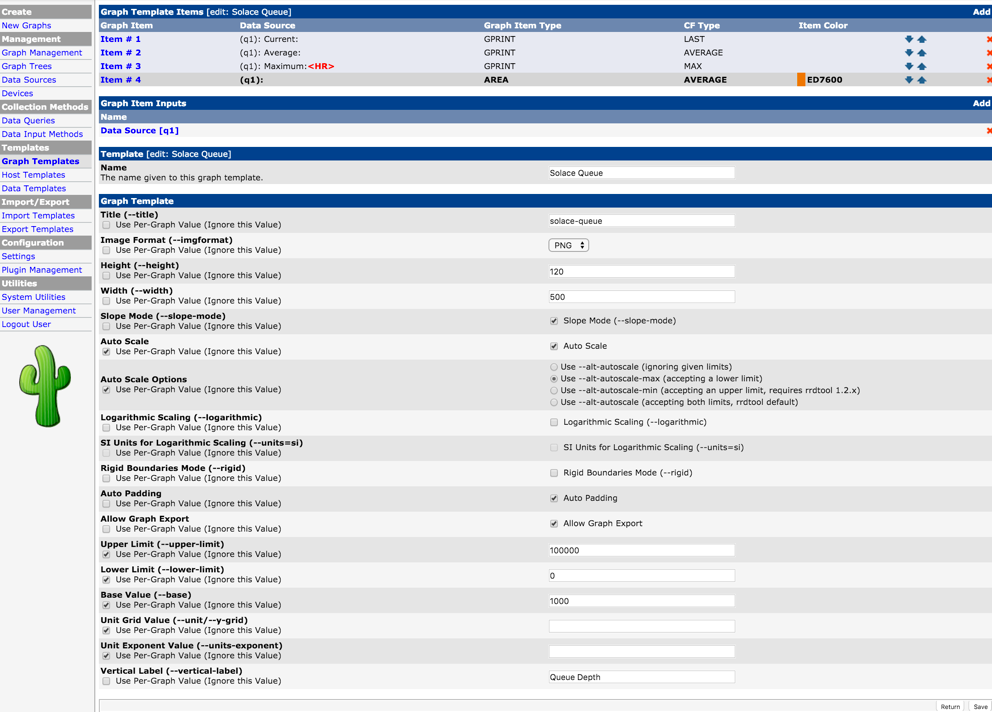Enable Rigid Boundaries Mode checkbox

tap(554, 473)
